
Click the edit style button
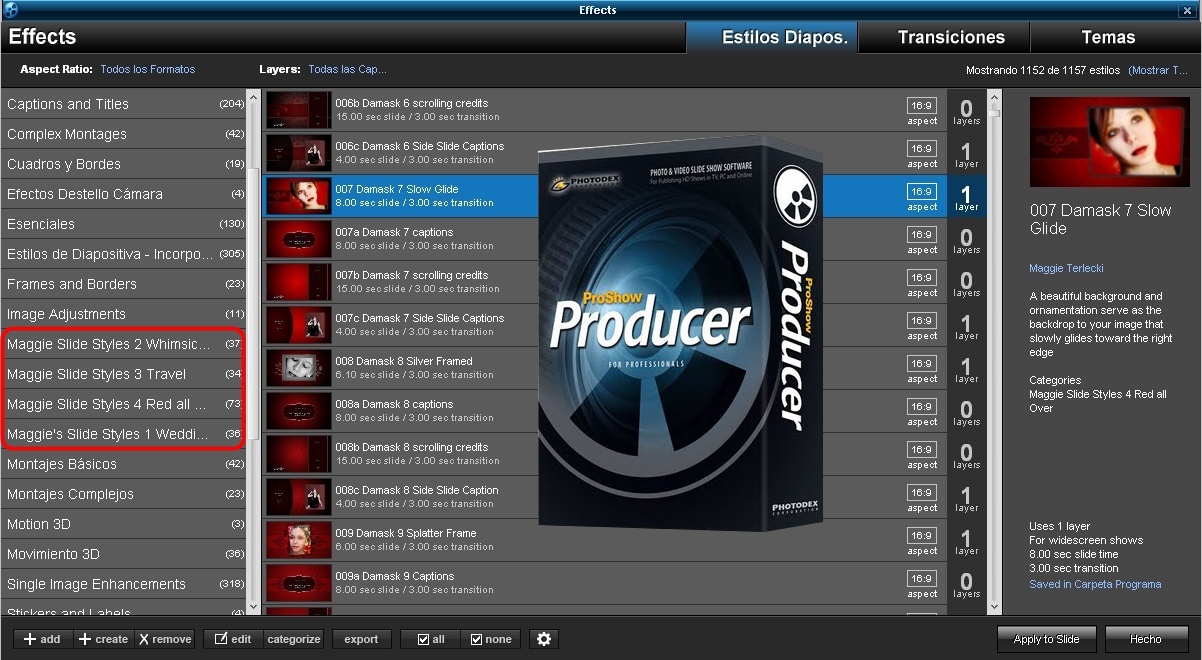pos(233,639)
